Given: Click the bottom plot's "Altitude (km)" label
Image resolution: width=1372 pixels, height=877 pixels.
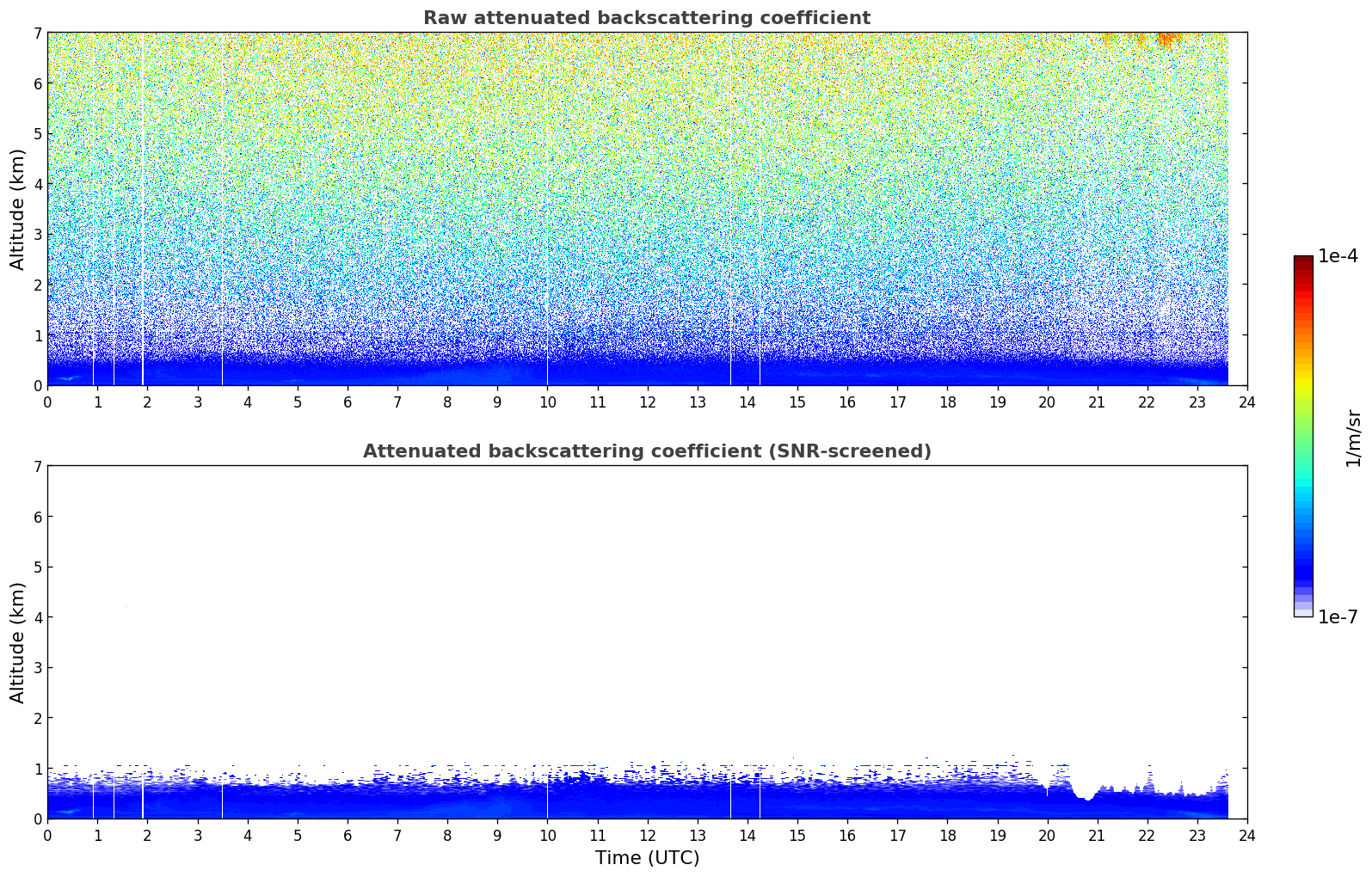Looking at the screenshot, I should click(18, 642).
